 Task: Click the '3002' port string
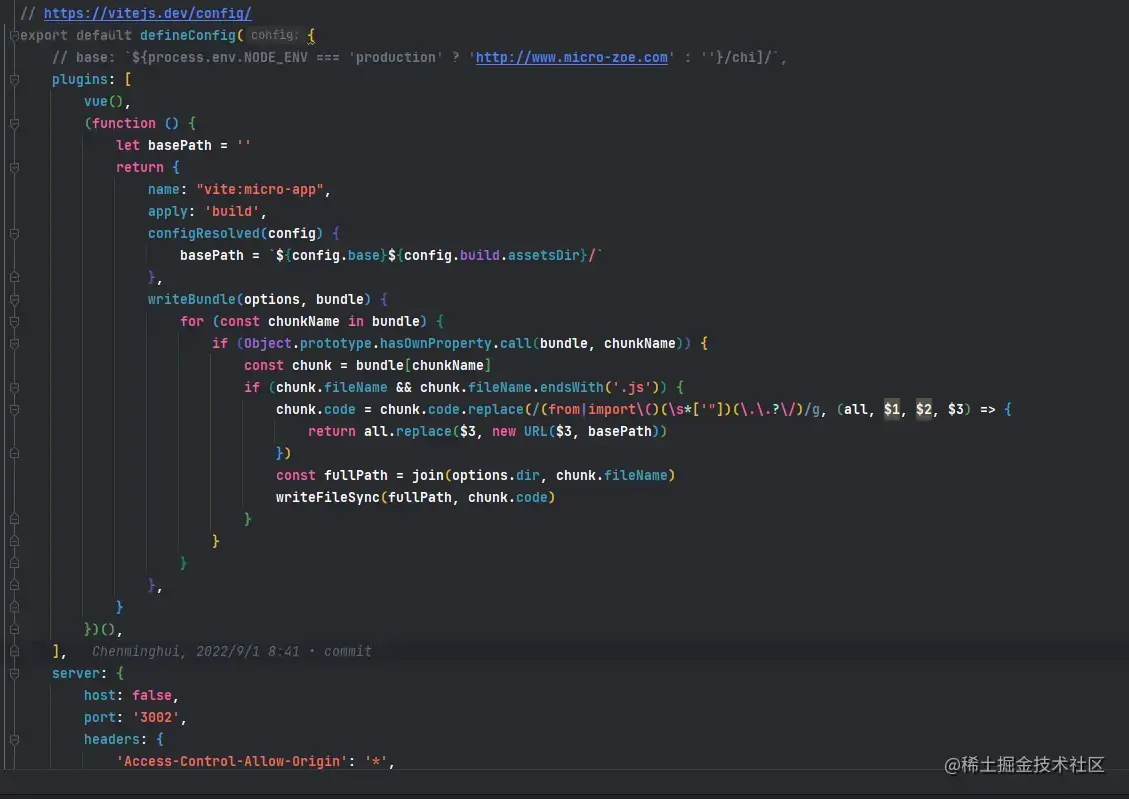pos(156,718)
